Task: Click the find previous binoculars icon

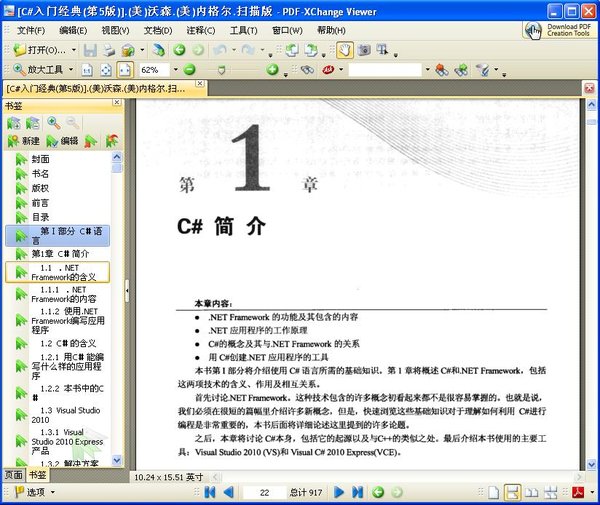Action: click(442, 70)
